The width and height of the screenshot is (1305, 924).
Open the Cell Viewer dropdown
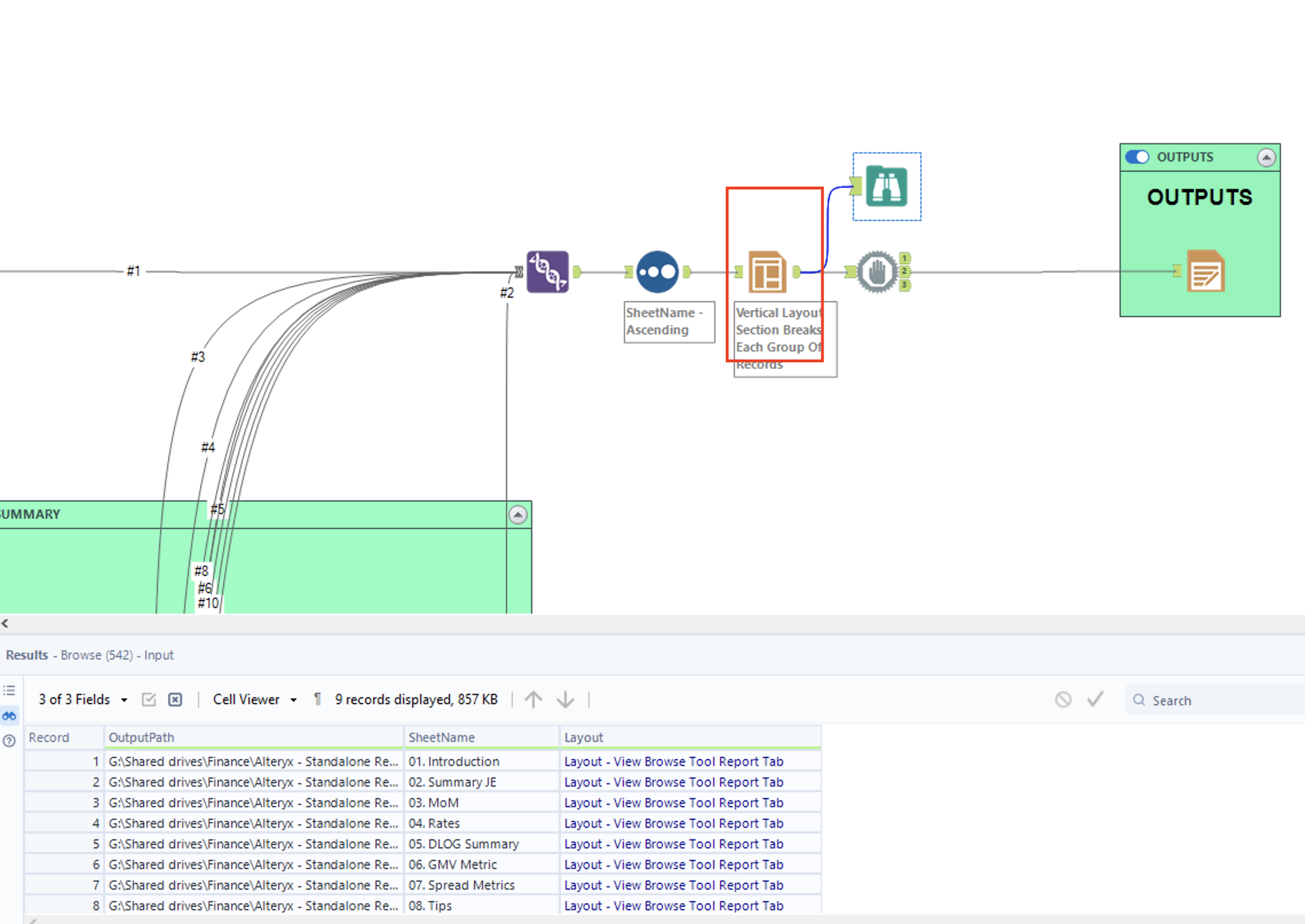coord(254,700)
